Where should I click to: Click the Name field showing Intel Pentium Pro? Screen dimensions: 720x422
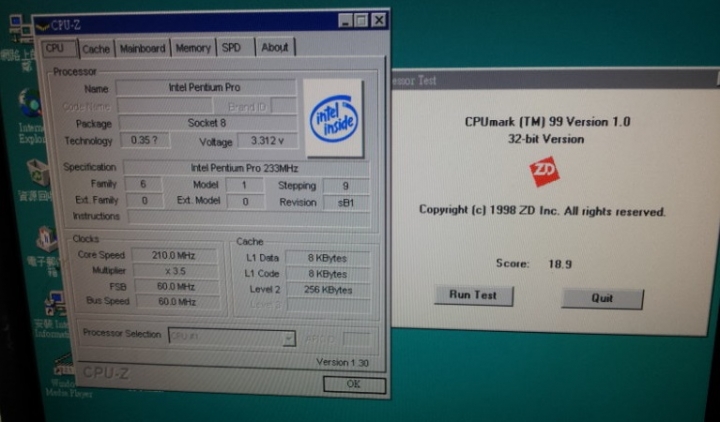click(206, 87)
